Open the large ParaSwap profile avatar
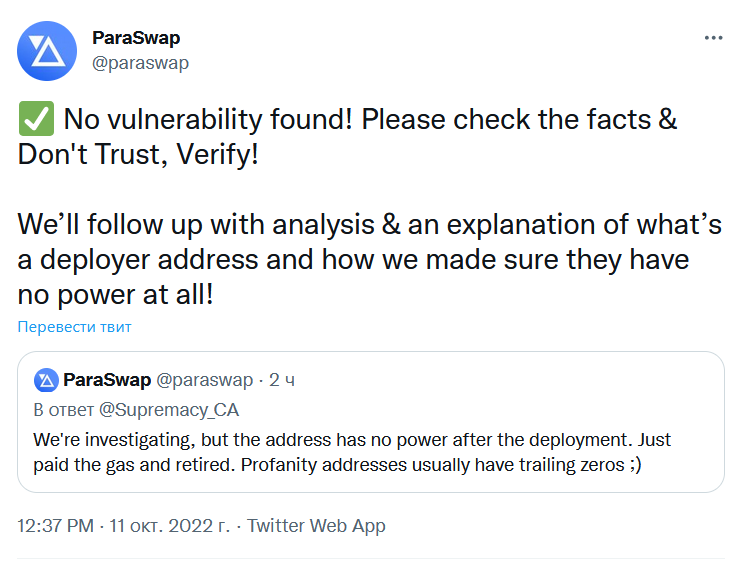744x570 pixels. click(47, 51)
